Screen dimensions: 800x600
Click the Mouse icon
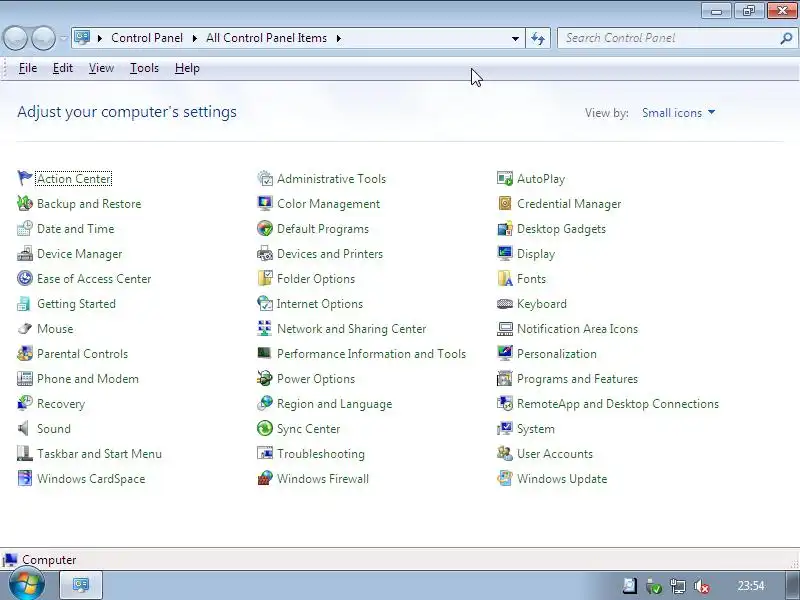point(24,328)
